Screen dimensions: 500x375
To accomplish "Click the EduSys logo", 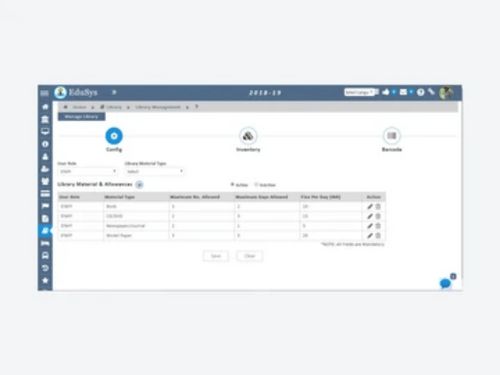I will [61, 93].
